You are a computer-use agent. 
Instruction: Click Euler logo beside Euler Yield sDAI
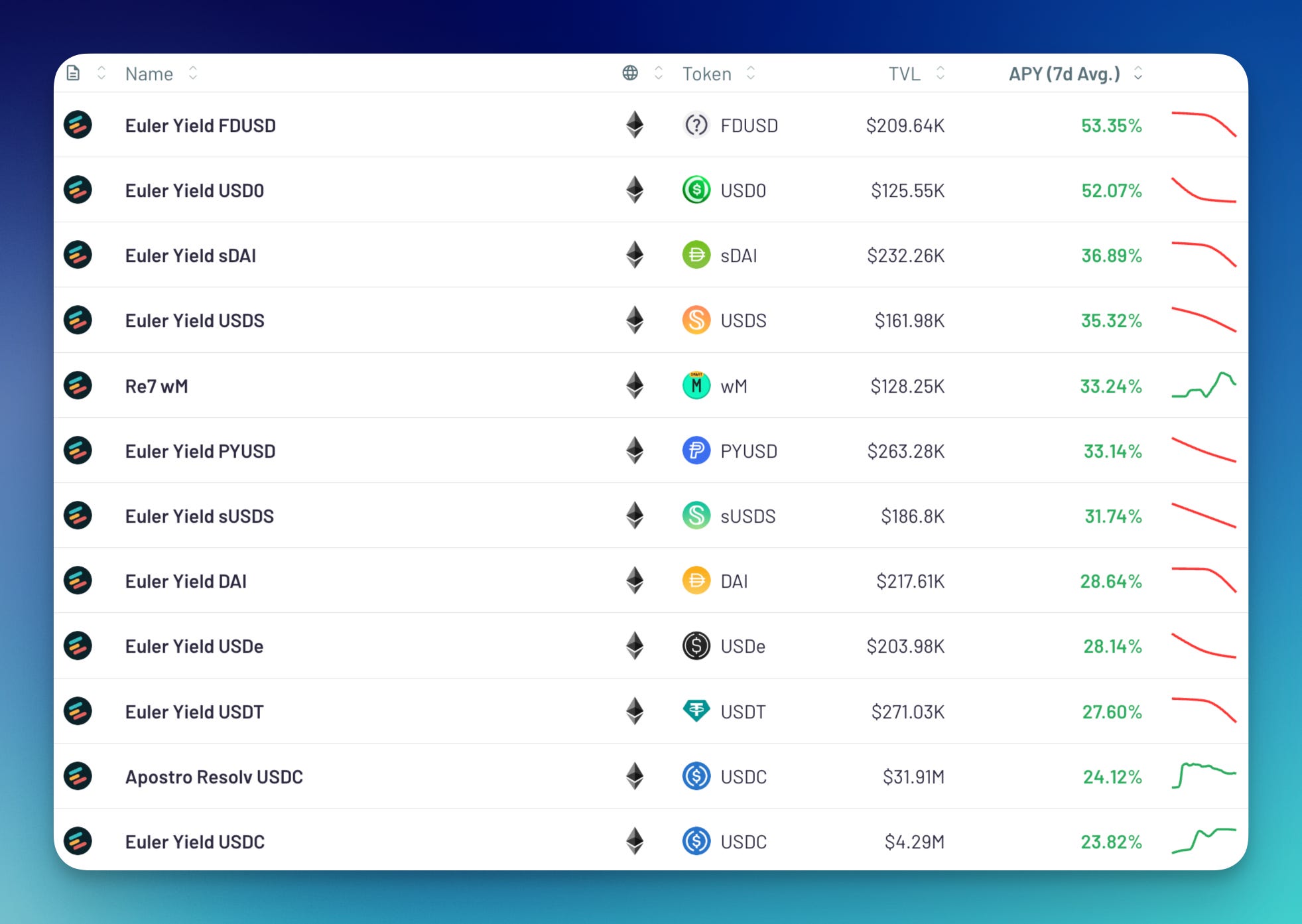pos(78,255)
